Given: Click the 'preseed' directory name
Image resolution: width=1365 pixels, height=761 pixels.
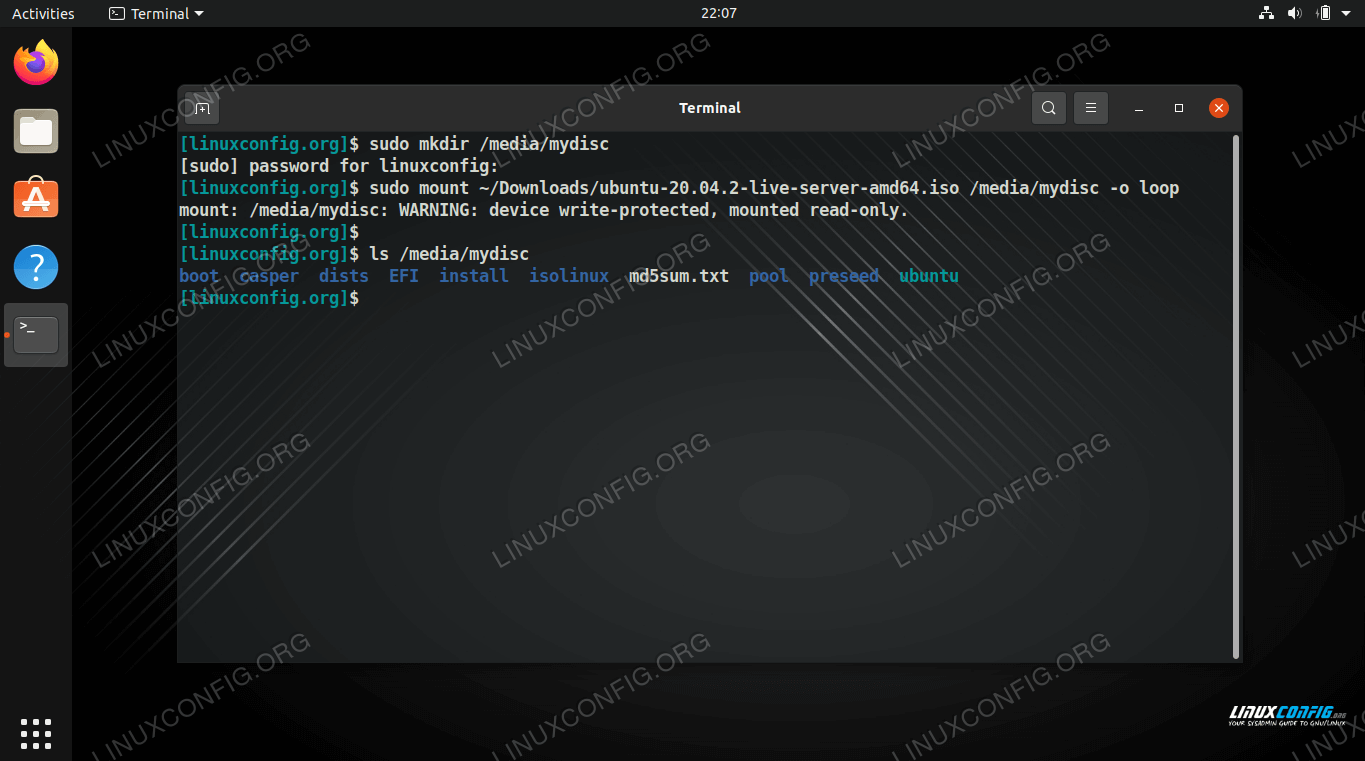Looking at the screenshot, I should tap(844, 276).
